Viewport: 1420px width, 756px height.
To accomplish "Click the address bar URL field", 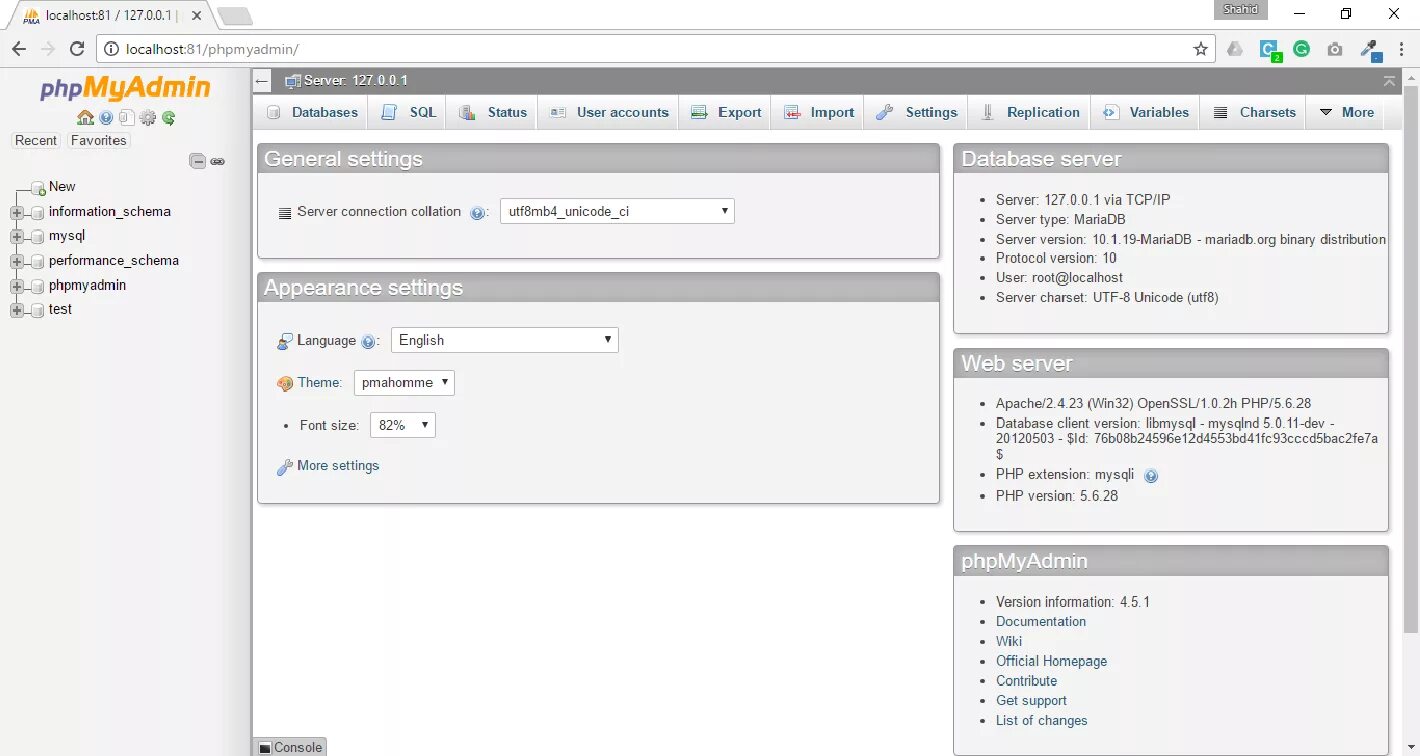I will [x=655, y=49].
